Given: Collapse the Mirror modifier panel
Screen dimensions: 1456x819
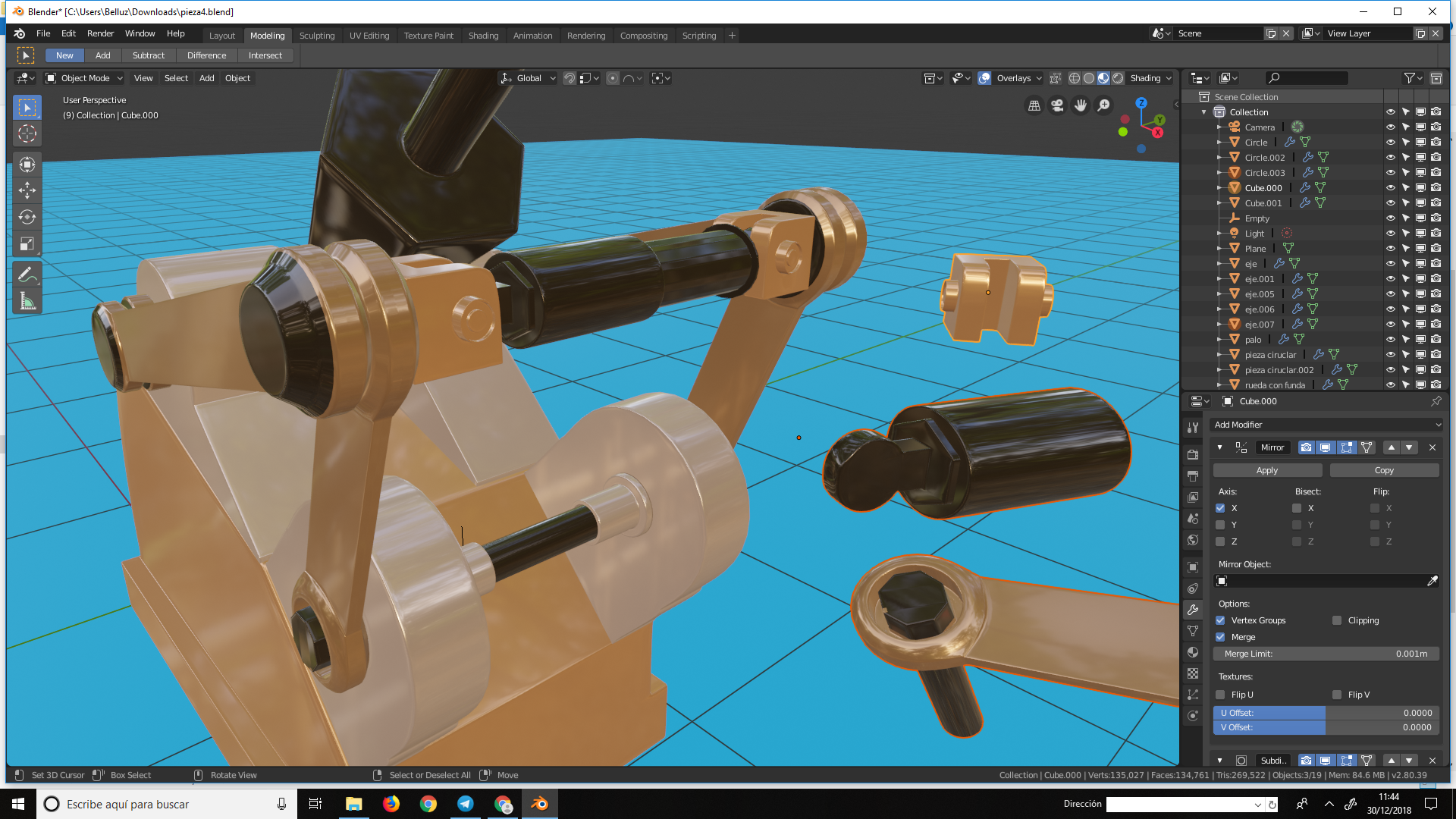Looking at the screenshot, I should tap(1219, 447).
